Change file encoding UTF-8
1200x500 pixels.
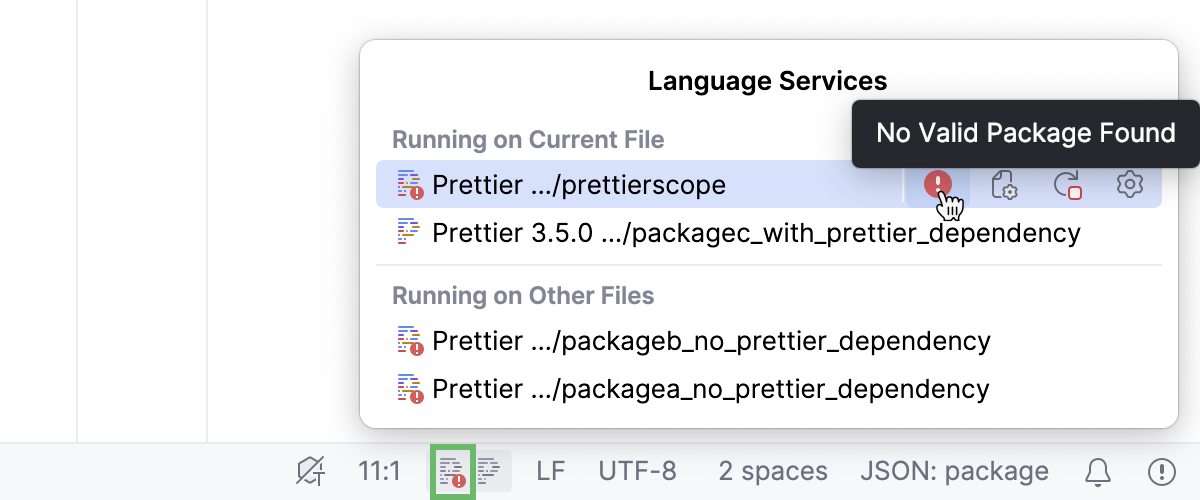click(637, 471)
